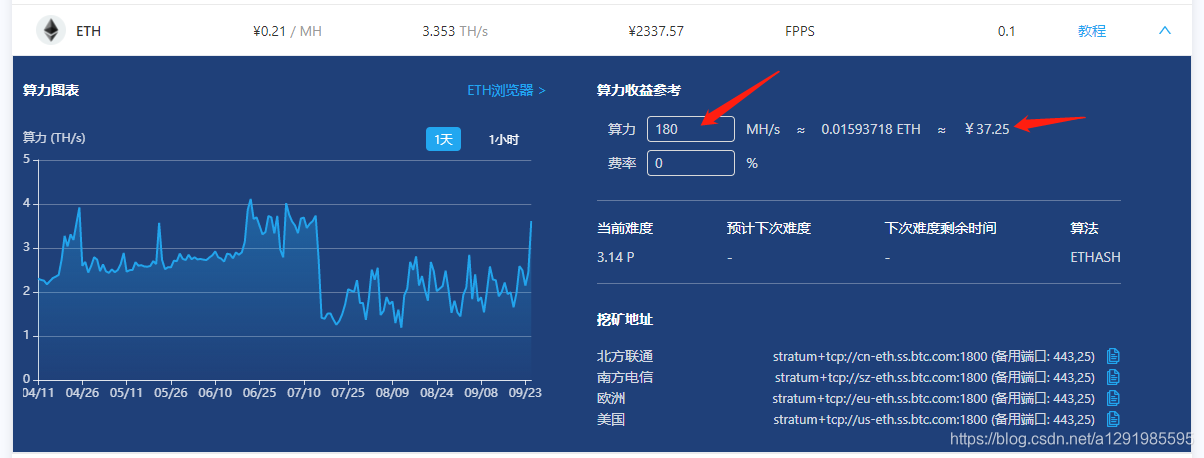The height and width of the screenshot is (458, 1204).
Task: Click the 算法 column label
Action: (1084, 228)
